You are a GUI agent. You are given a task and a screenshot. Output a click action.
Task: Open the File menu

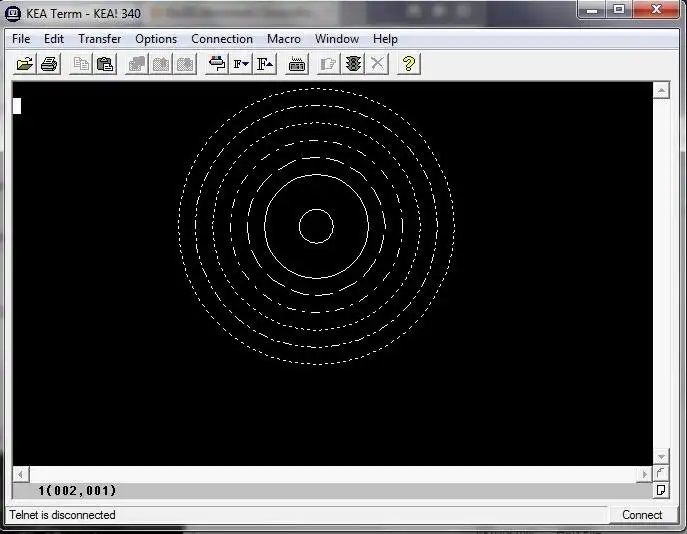[21, 39]
